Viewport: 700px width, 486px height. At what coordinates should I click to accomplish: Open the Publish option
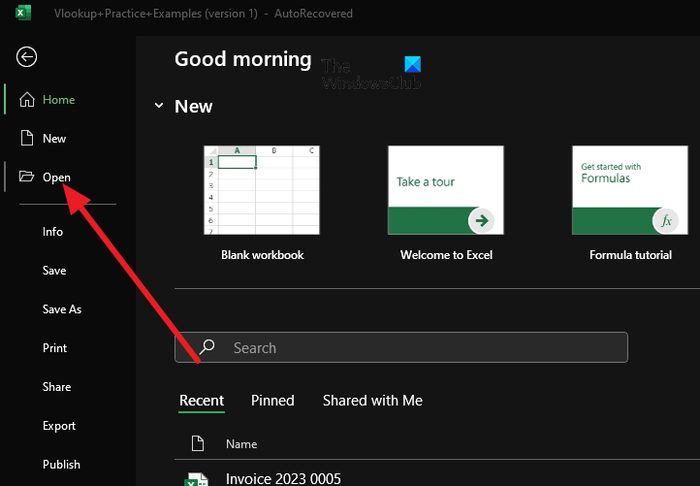point(61,465)
